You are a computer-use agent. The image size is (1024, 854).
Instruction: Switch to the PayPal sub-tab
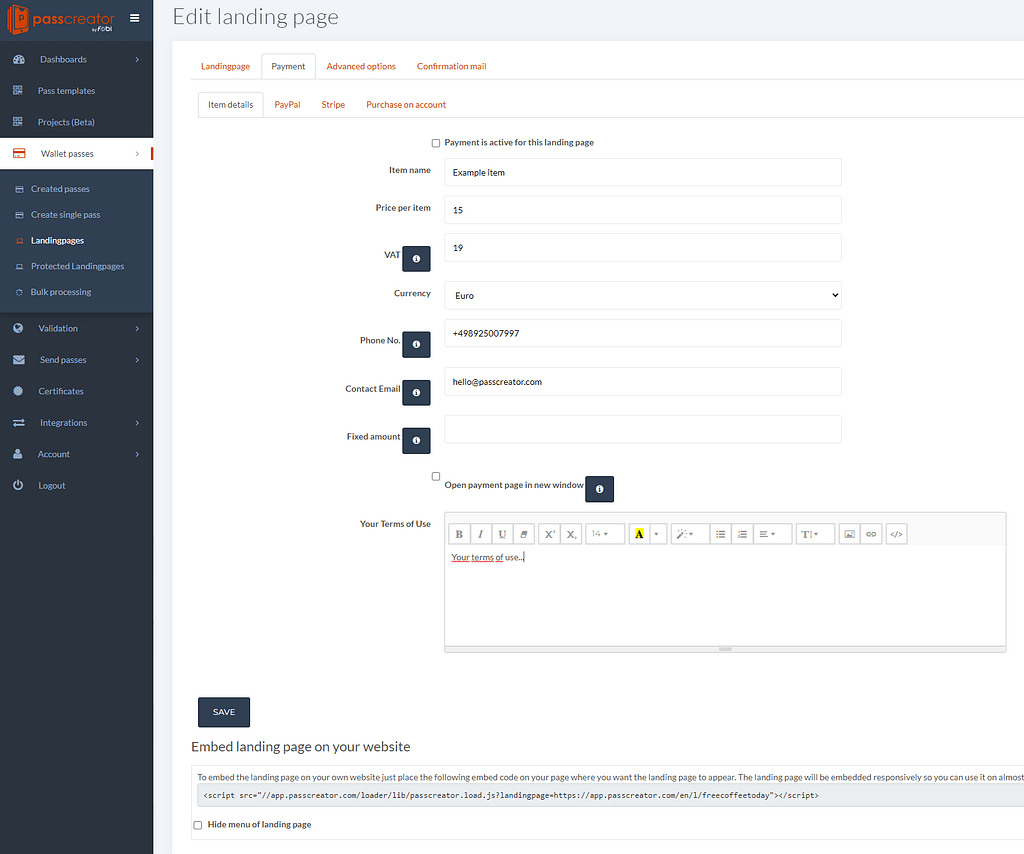point(287,104)
